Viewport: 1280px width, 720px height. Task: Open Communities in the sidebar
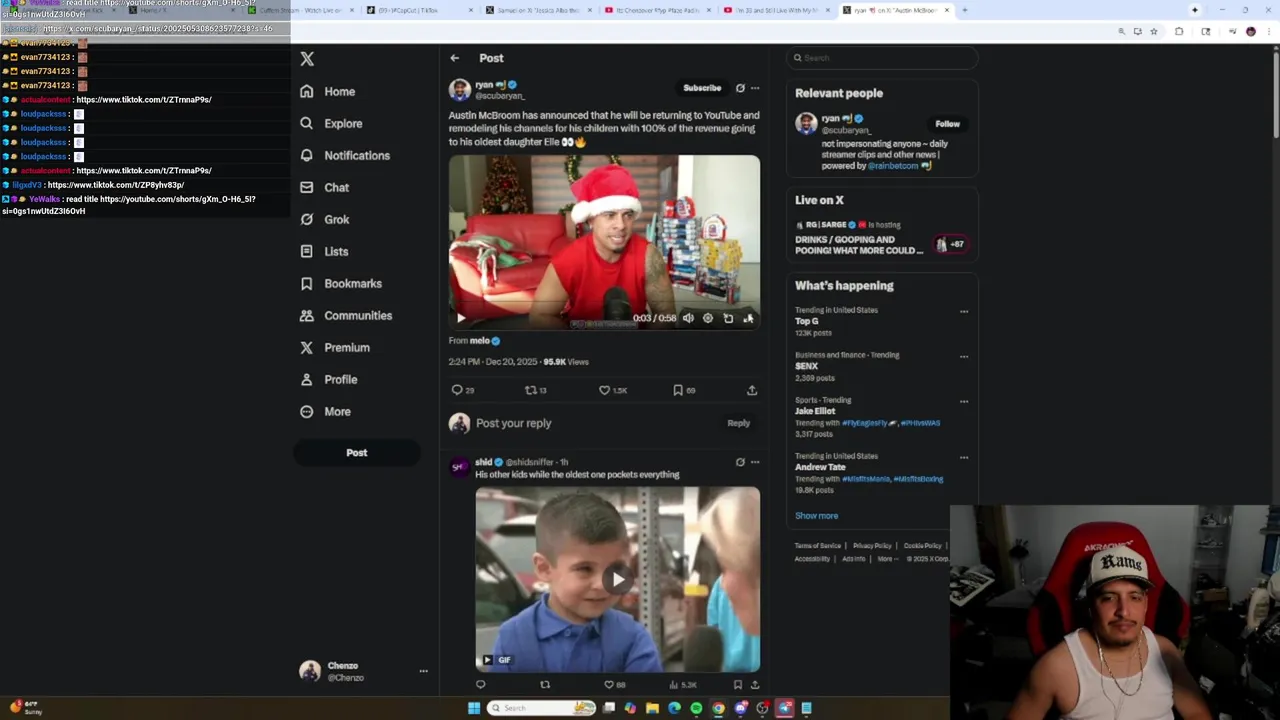point(346,315)
